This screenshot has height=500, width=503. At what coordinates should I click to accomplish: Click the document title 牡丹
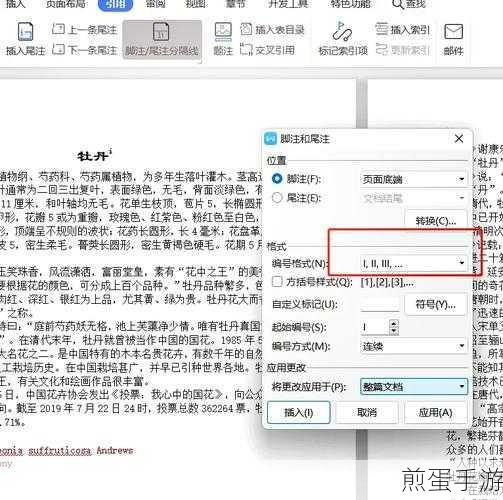pos(93,156)
